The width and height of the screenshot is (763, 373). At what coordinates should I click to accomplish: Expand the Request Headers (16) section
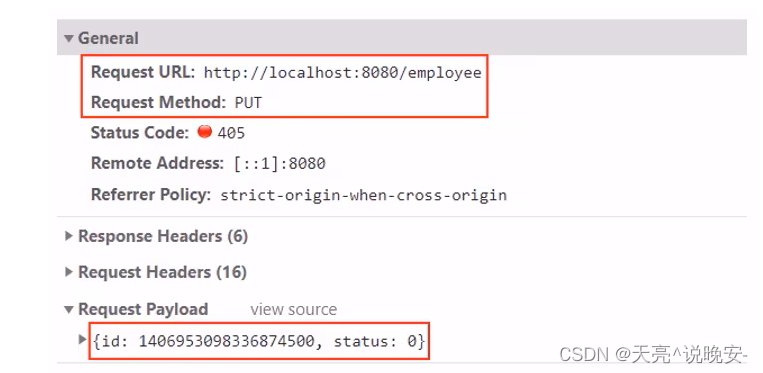point(69,272)
